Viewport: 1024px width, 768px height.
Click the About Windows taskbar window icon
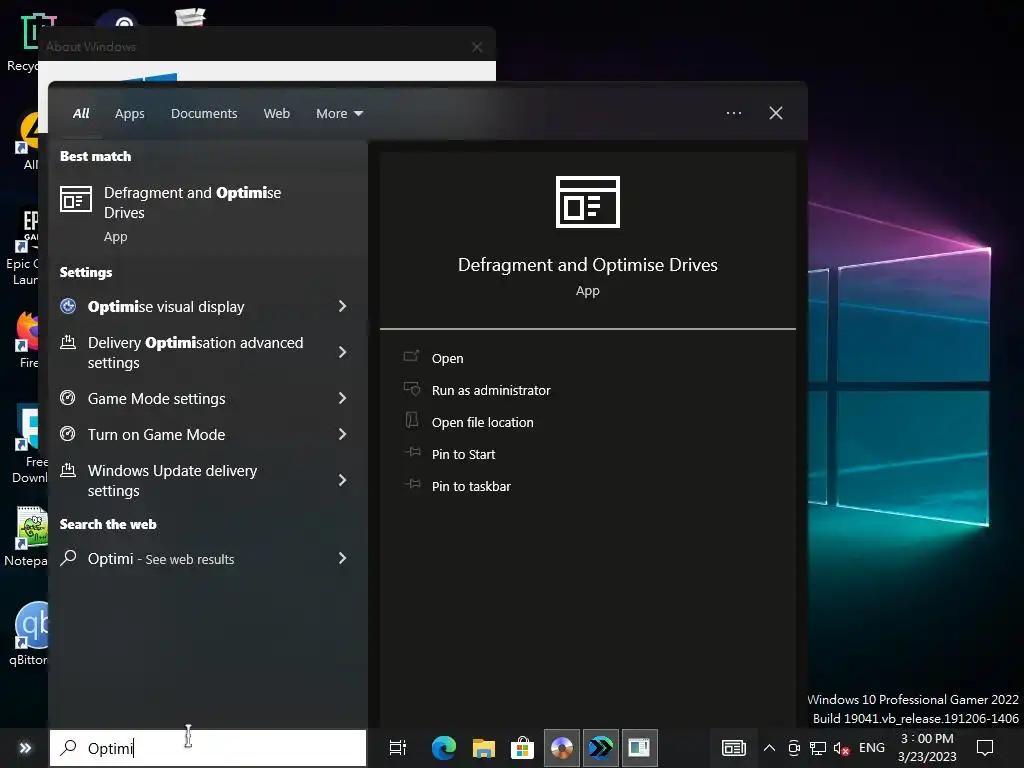(x=639, y=748)
